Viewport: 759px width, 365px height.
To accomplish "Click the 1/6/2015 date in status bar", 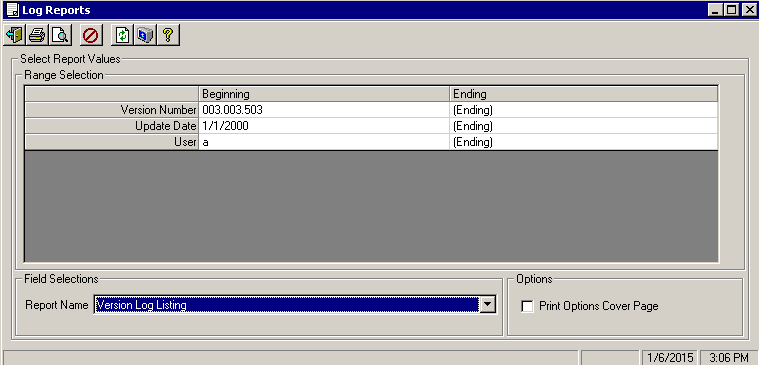I will pyautogui.click(x=670, y=358).
